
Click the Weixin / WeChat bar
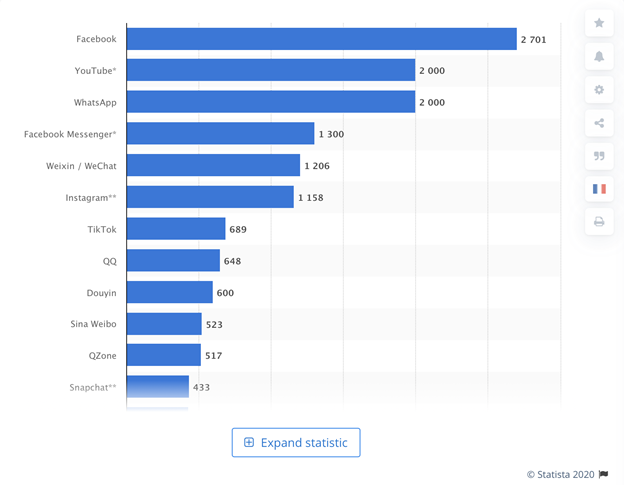(x=213, y=165)
